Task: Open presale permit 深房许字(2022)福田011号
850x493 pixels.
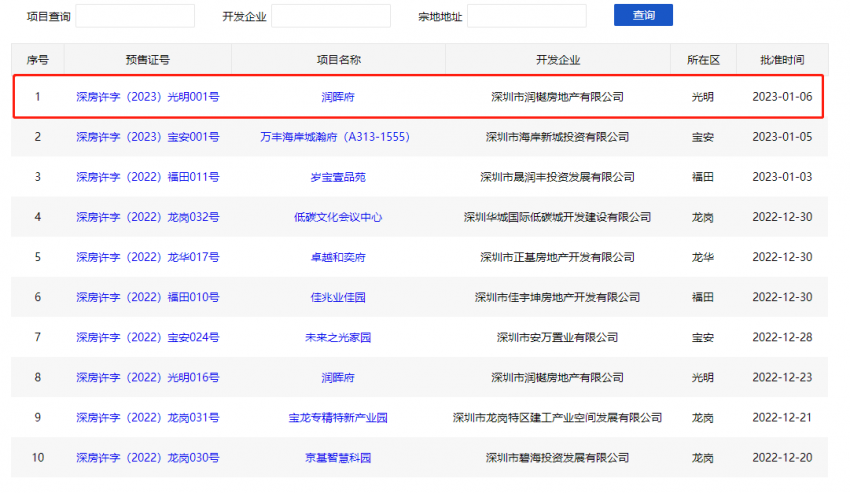Action: [x=147, y=177]
